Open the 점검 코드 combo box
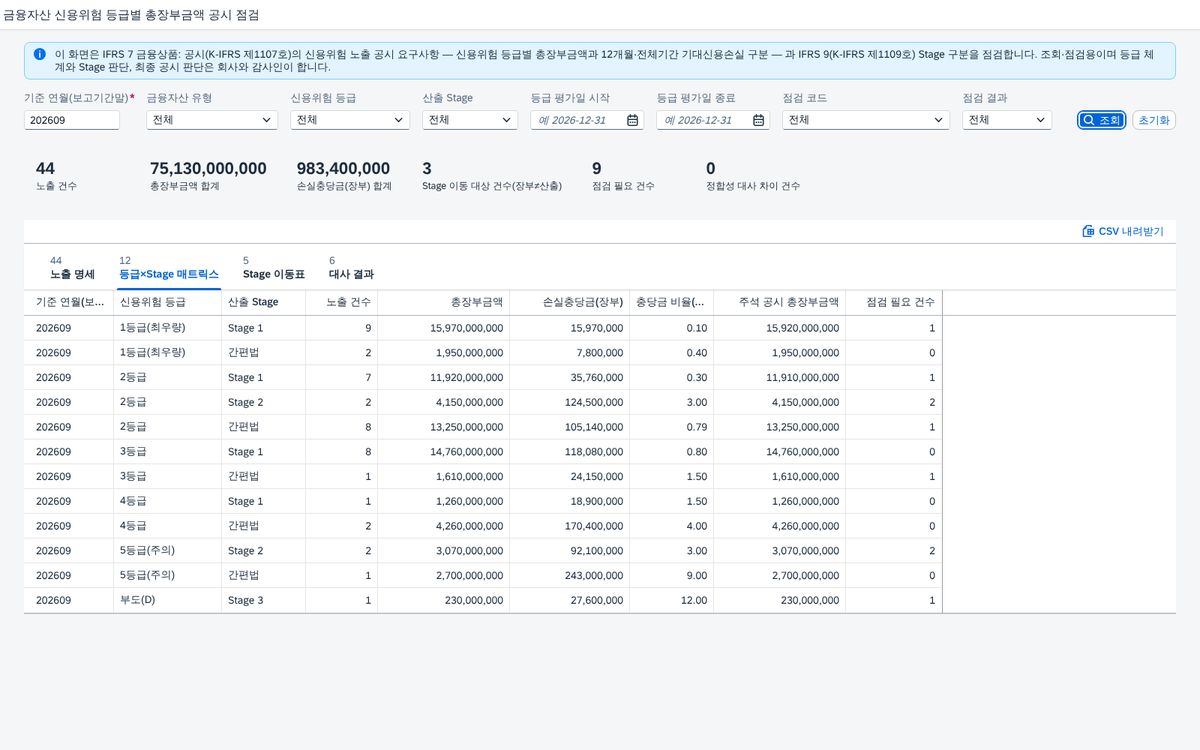Image resolution: width=1200 pixels, height=750 pixels. pyautogui.click(x=866, y=120)
